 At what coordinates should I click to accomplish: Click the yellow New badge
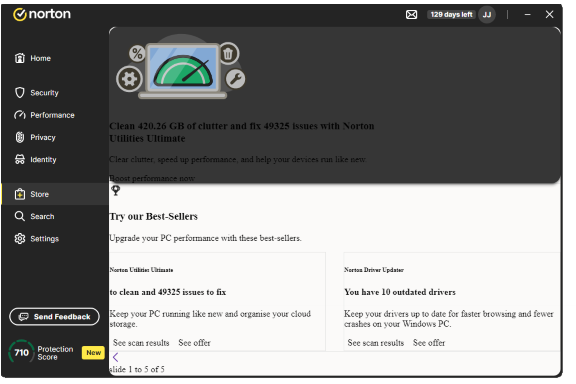[93, 353]
